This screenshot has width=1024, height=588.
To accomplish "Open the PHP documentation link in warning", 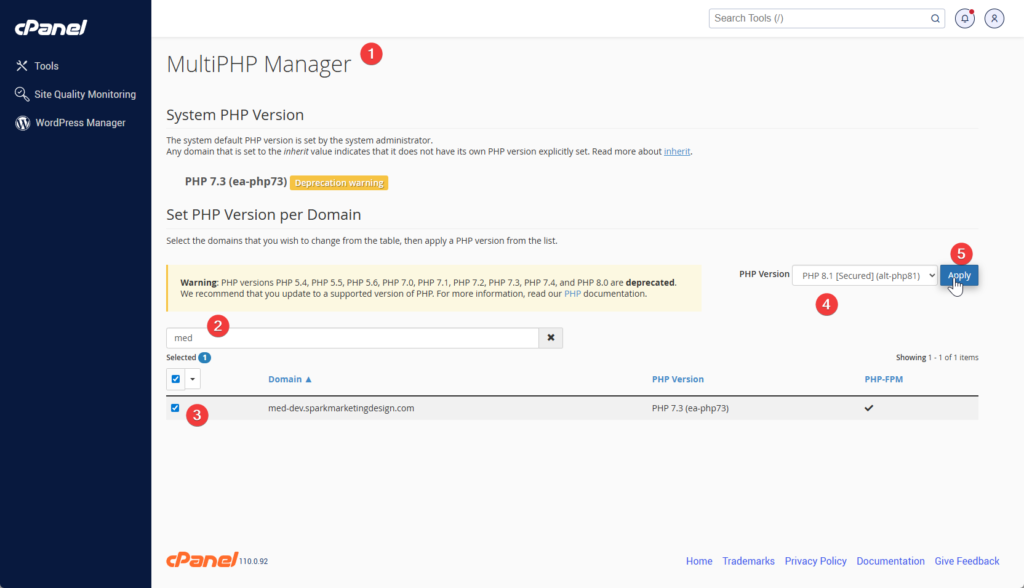I will coord(572,294).
